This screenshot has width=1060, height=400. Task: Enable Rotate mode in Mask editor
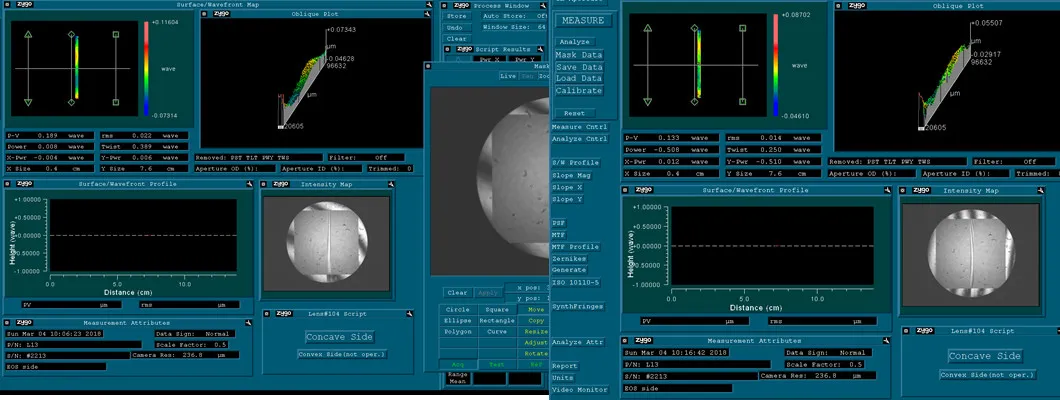[x=535, y=353]
